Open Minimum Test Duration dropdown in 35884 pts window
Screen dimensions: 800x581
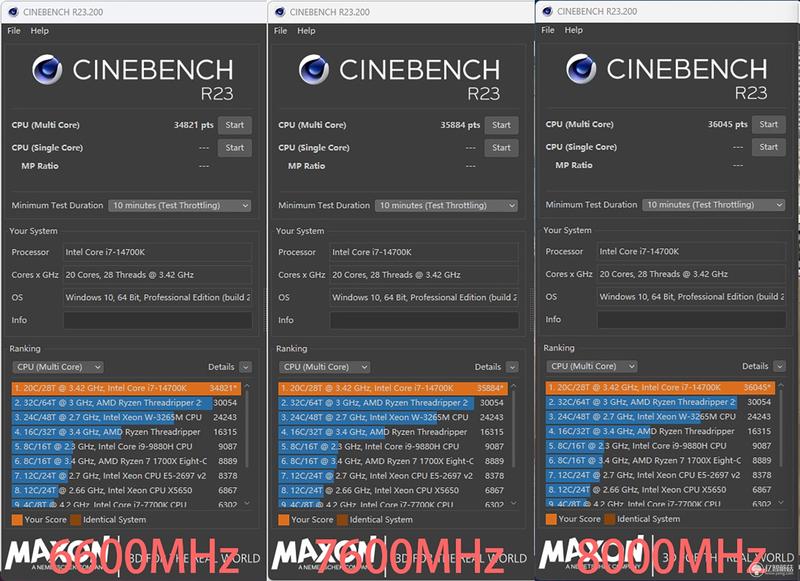point(447,206)
